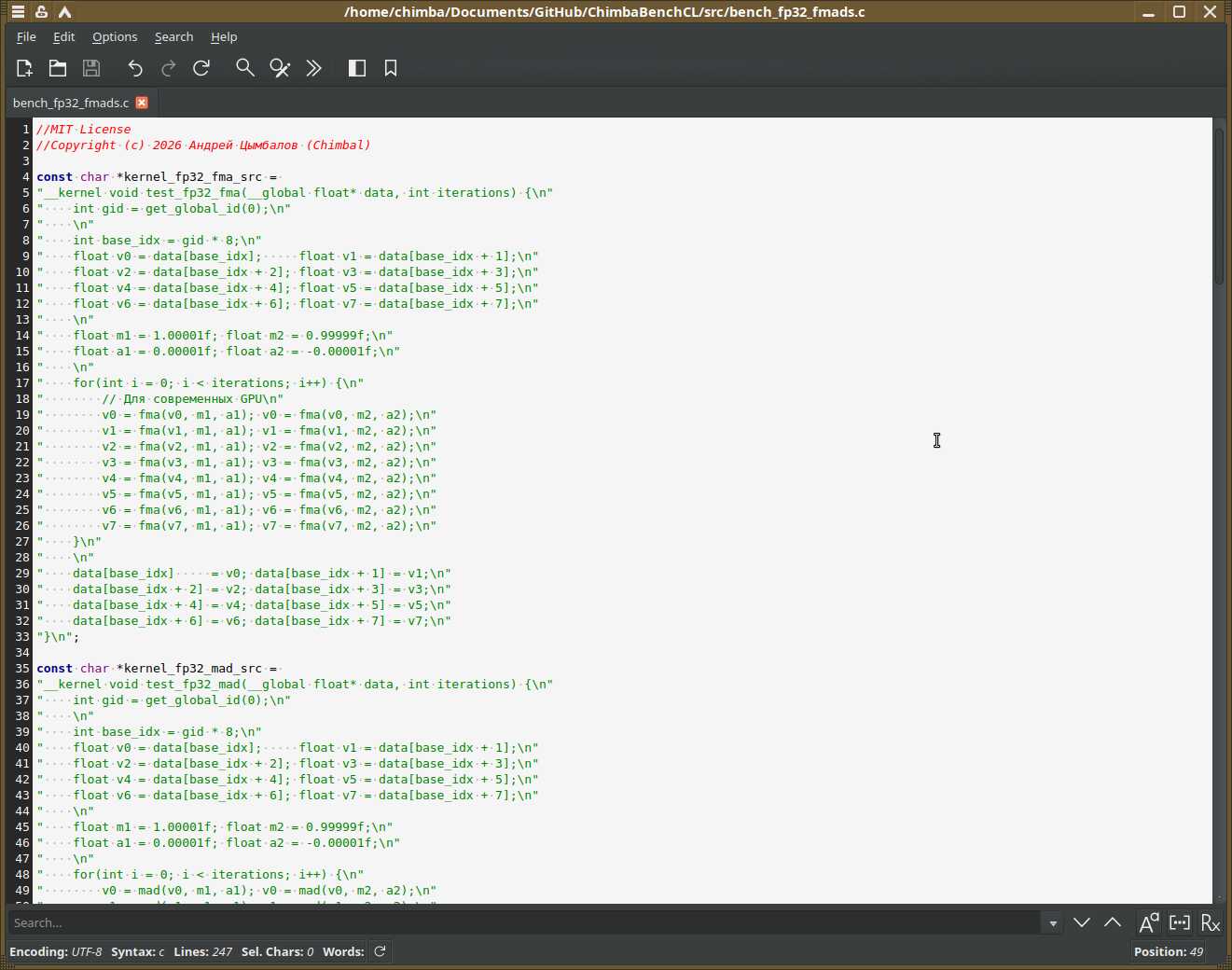Toggle Whole Word search option
The height and width of the screenshot is (970, 1232).
click(1180, 922)
